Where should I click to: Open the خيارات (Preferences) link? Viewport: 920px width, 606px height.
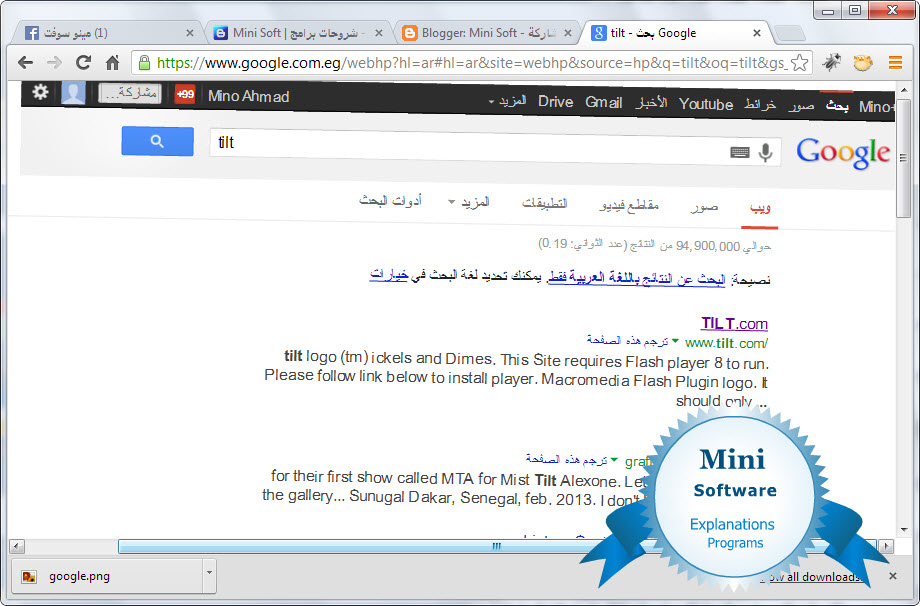pyautogui.click(x=388, y=274)
